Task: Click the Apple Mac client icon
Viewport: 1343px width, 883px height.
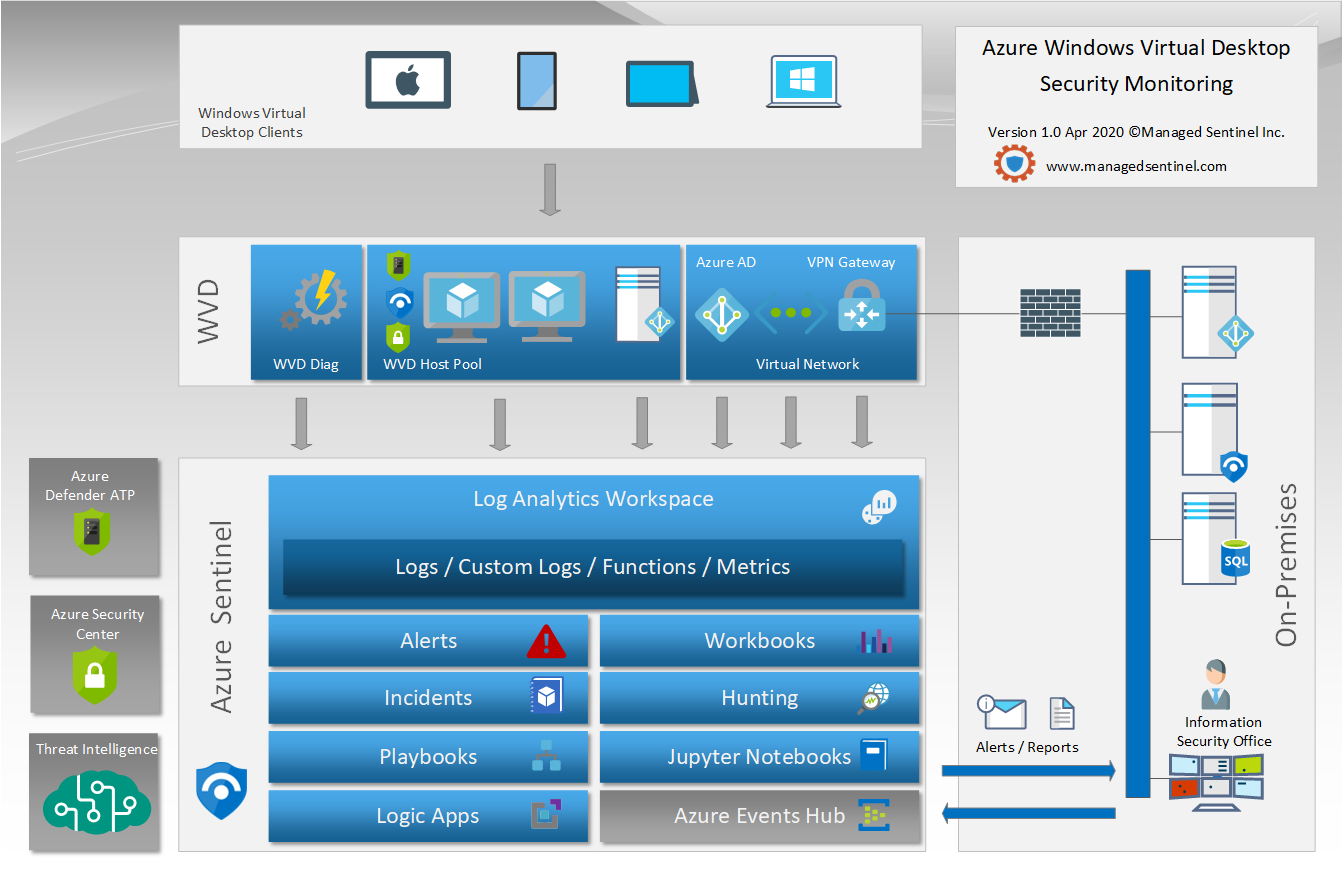Action: point(407,80)
